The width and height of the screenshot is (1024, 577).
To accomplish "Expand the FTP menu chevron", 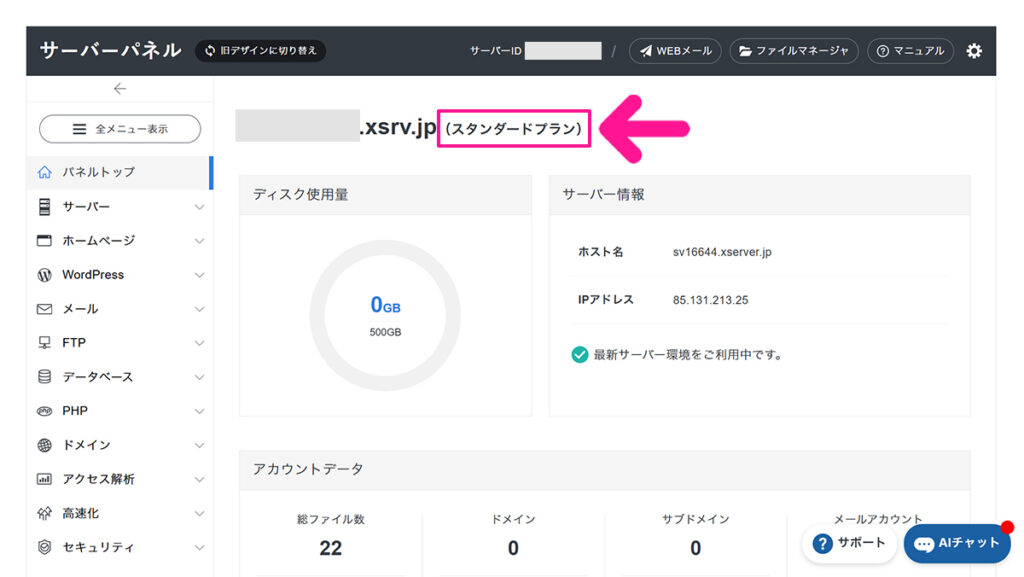I will point(199,343).
